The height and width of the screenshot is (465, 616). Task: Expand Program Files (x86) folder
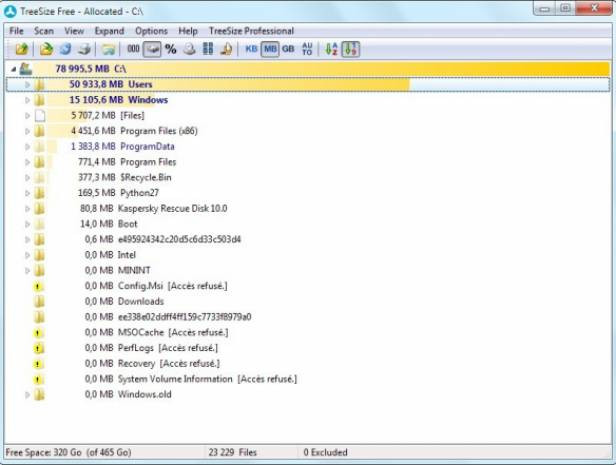(27, 131)
